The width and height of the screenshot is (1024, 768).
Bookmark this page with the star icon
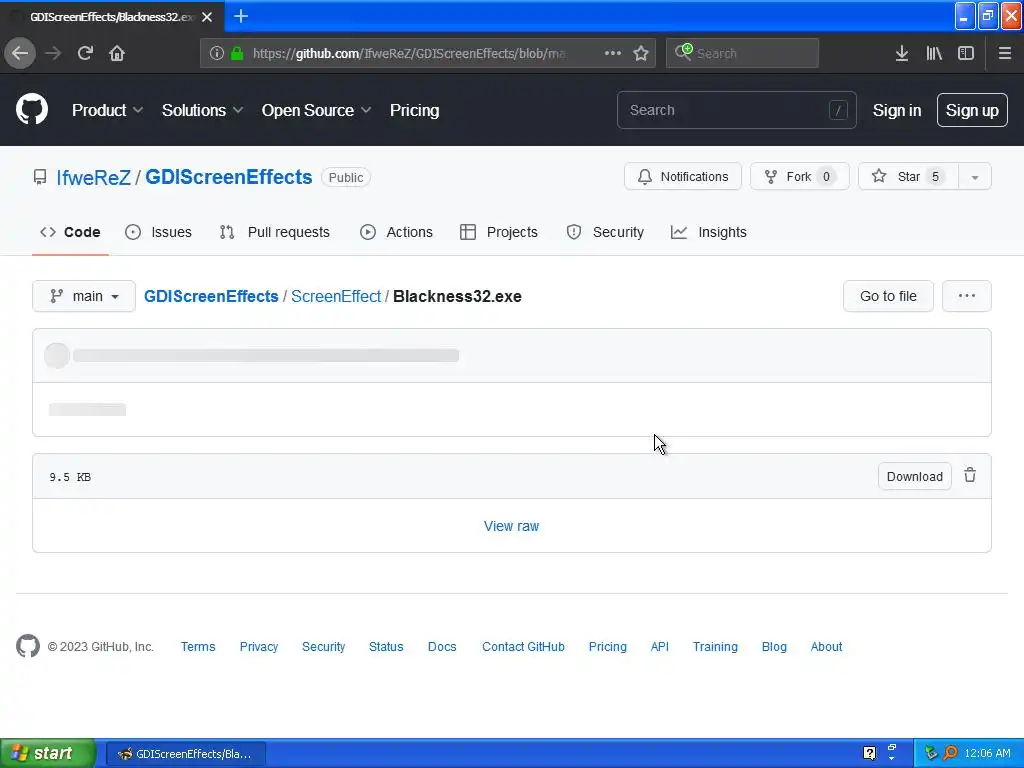641,53
